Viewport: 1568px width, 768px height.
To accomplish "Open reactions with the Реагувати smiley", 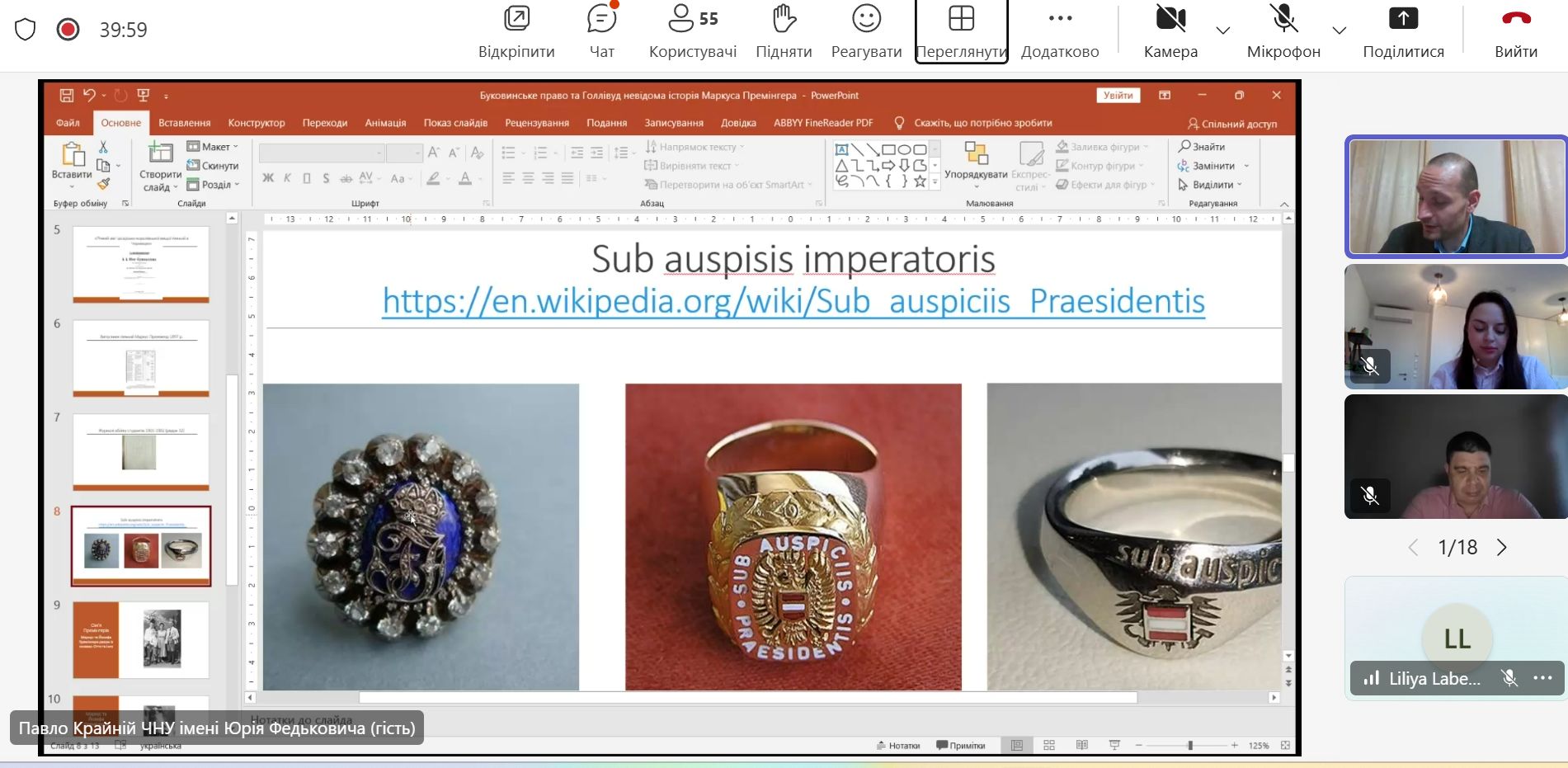I will pos(866,19).
